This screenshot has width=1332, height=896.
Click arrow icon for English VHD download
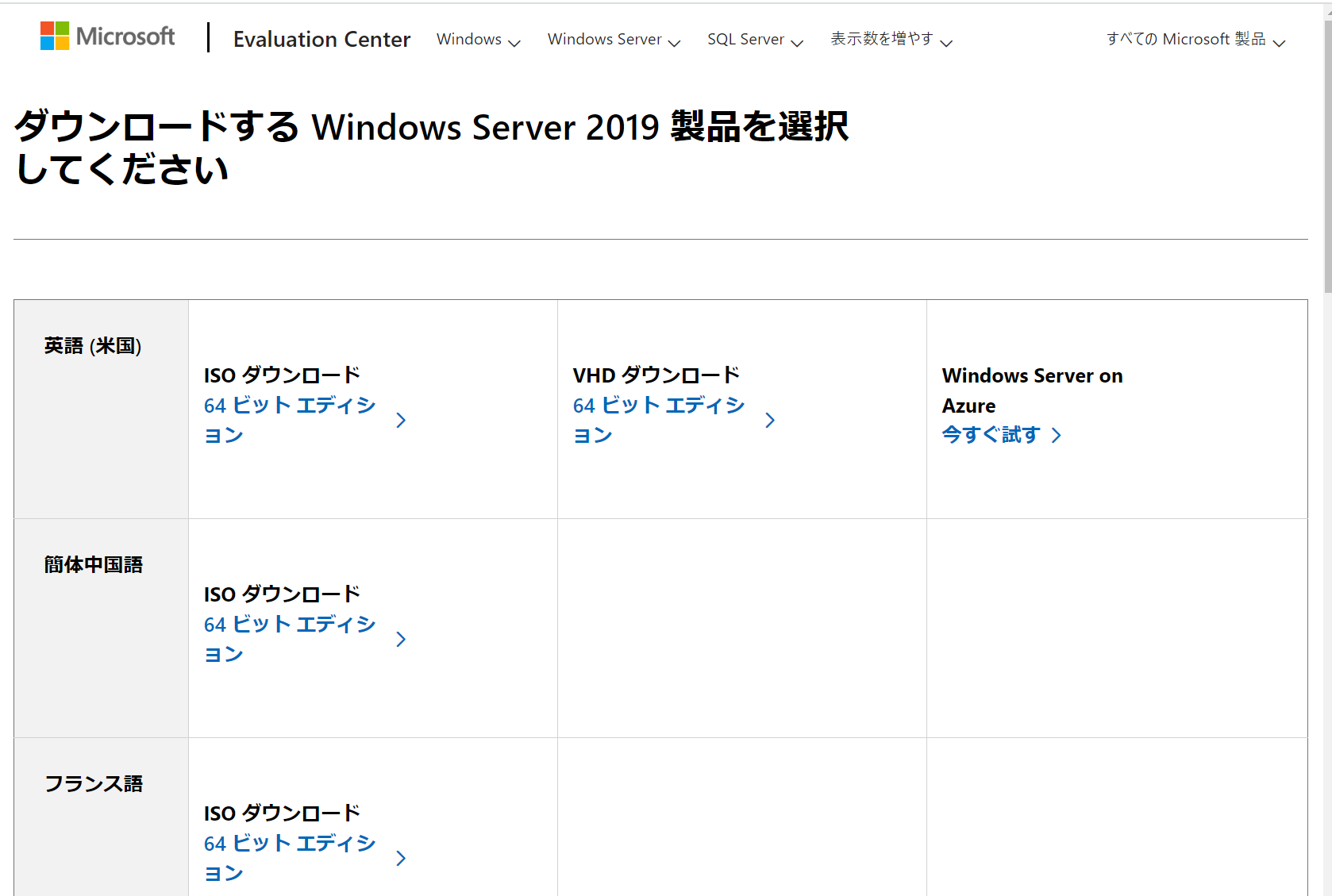[x=770, y=421]
